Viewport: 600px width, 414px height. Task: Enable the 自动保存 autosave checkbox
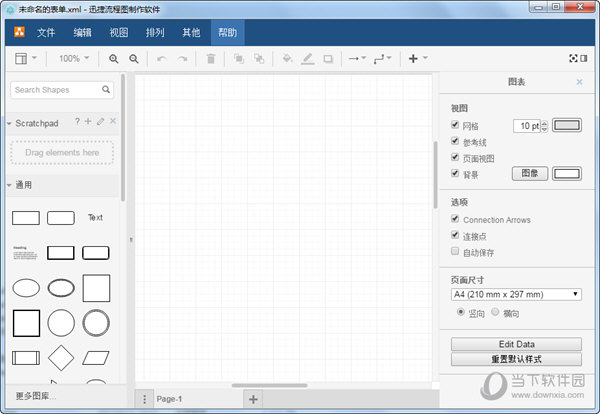coord(455,251)
